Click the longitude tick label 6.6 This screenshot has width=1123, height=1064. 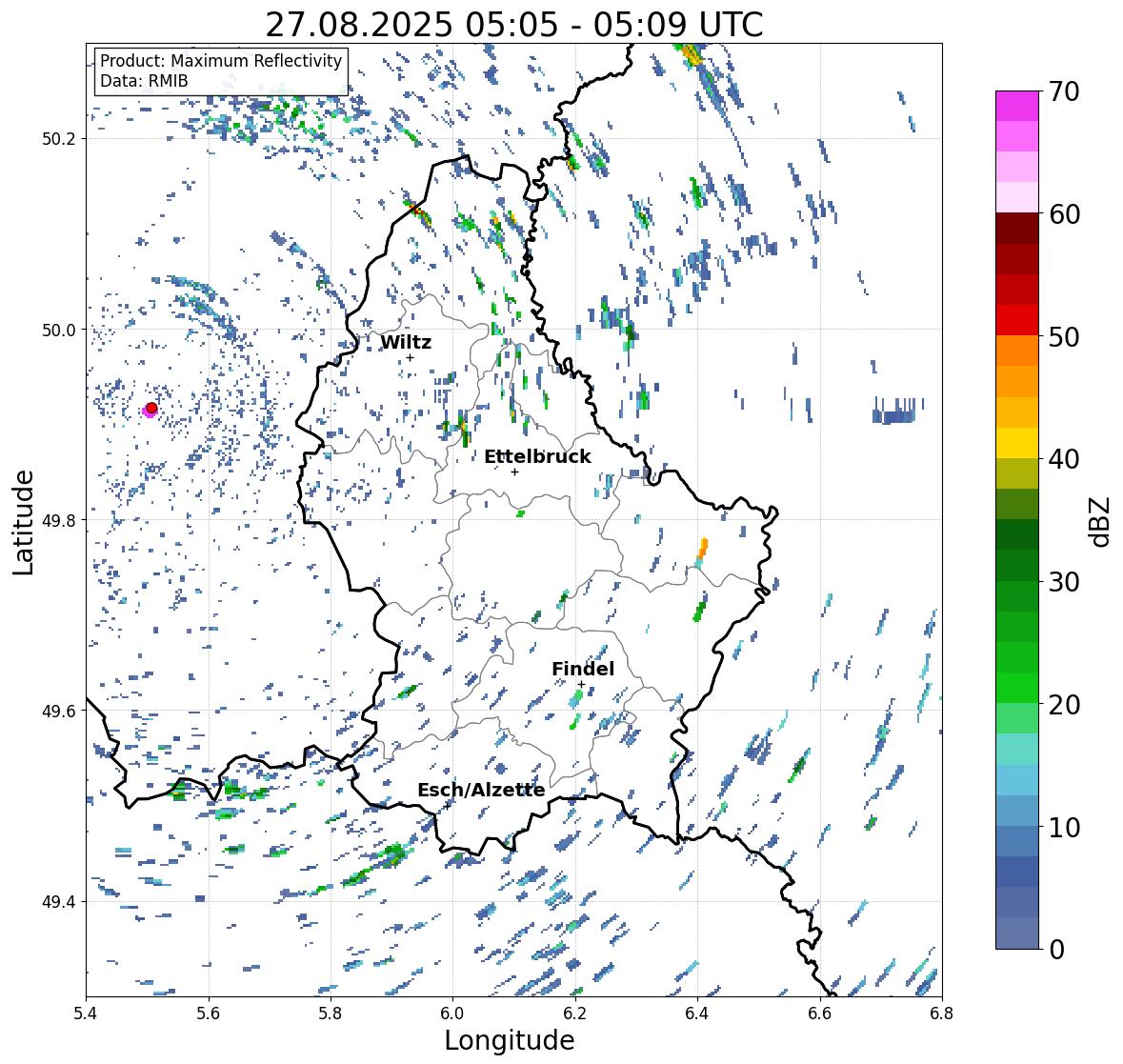click(819, 1013)
